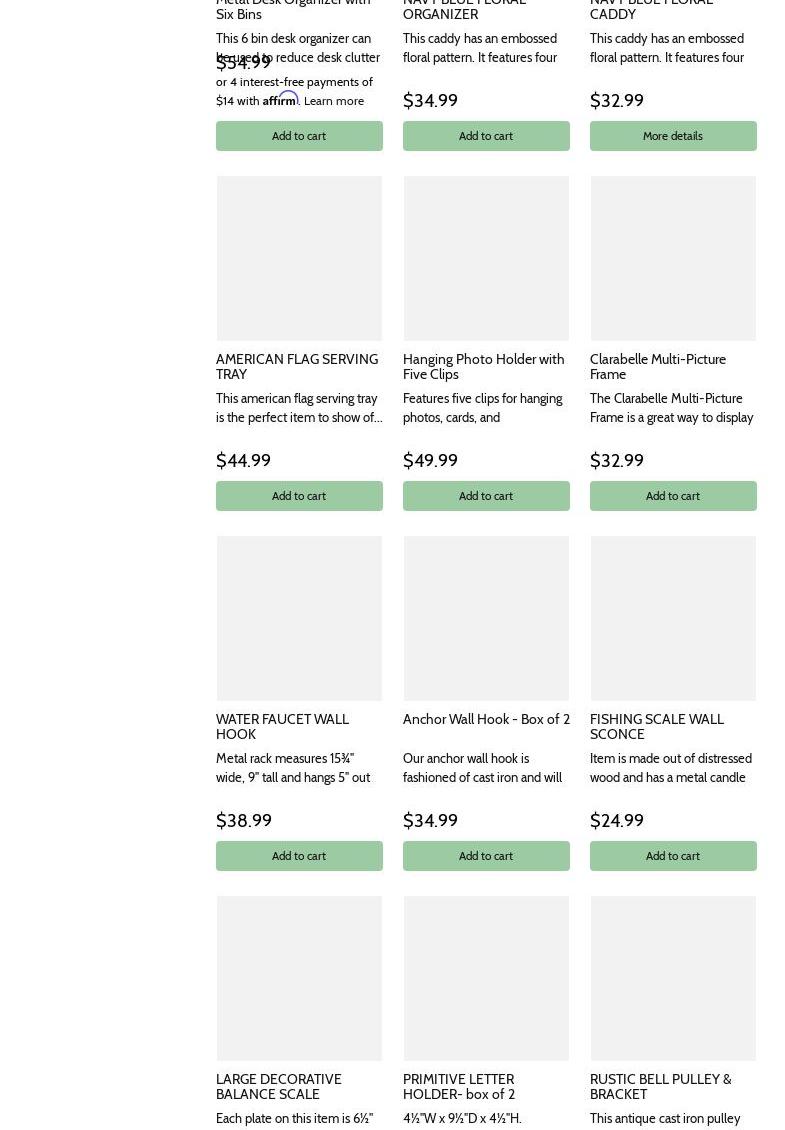Screen dimensions: 785x1130
Task: Click the Hanging Photo Holder with Five Clips title
Action: point(483,366)
